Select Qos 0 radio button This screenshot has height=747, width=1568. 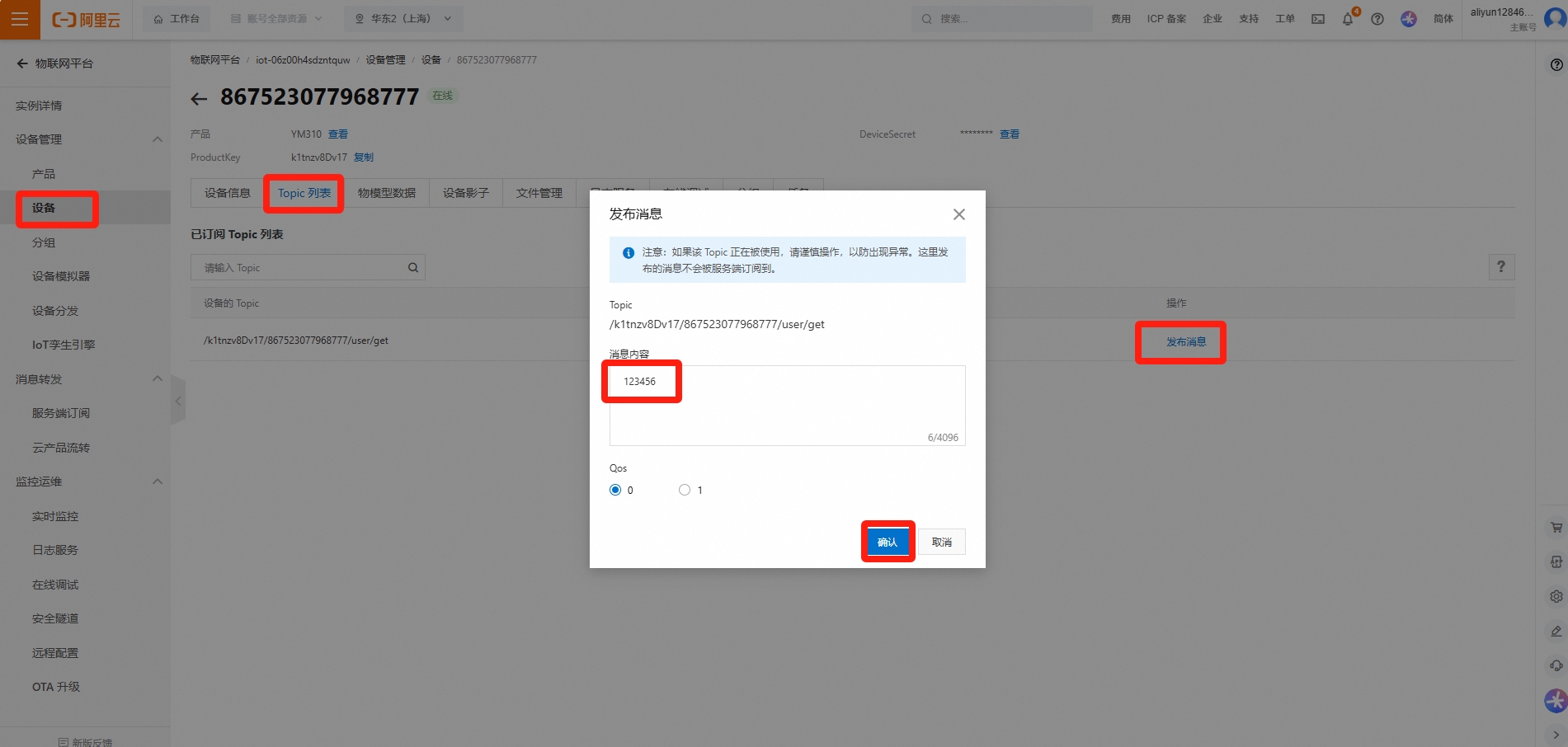pos(615,490)
